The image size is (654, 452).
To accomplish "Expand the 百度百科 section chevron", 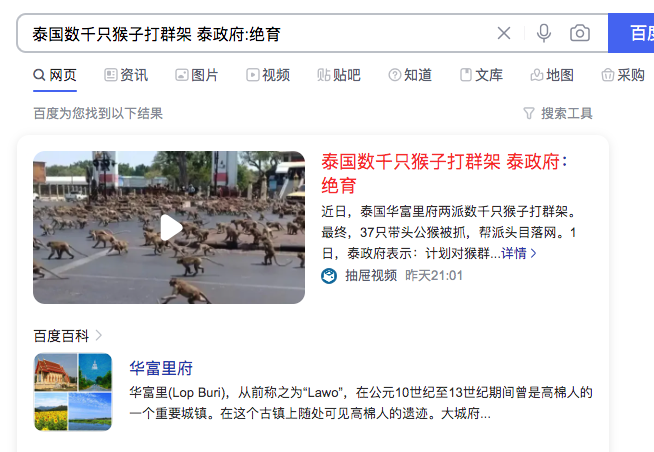I will pos(99,335).
